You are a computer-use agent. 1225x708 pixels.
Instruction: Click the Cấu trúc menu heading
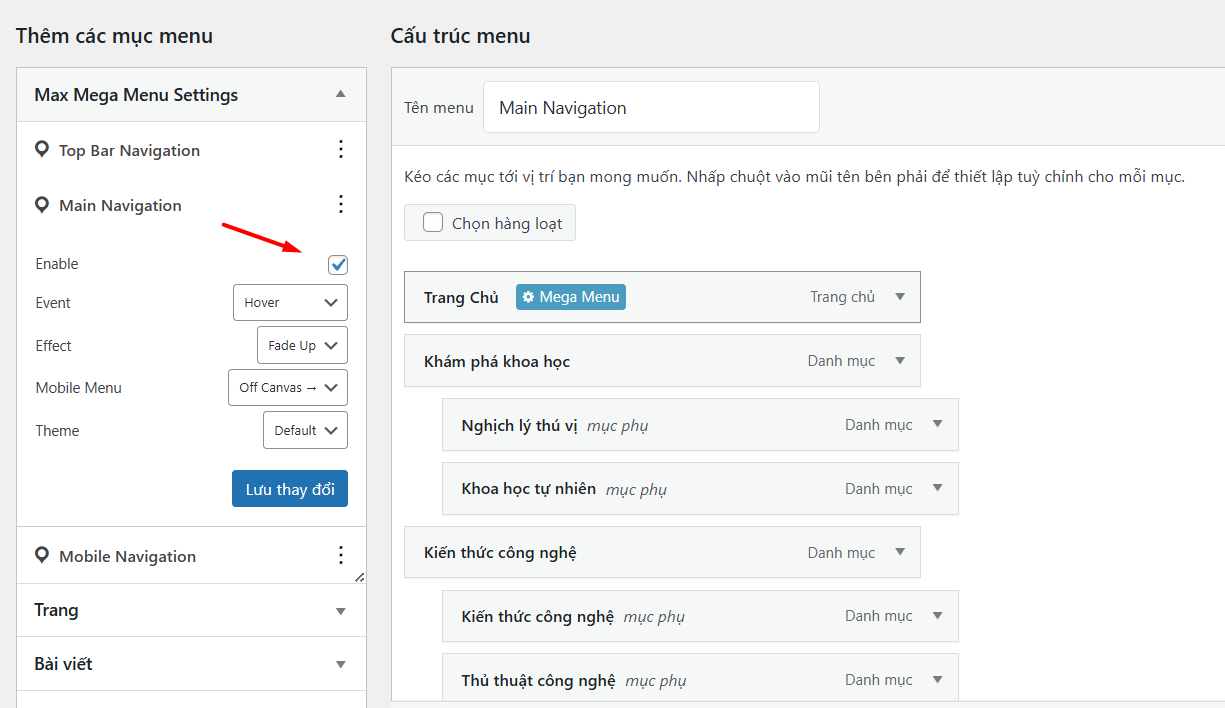pos(460,36)
